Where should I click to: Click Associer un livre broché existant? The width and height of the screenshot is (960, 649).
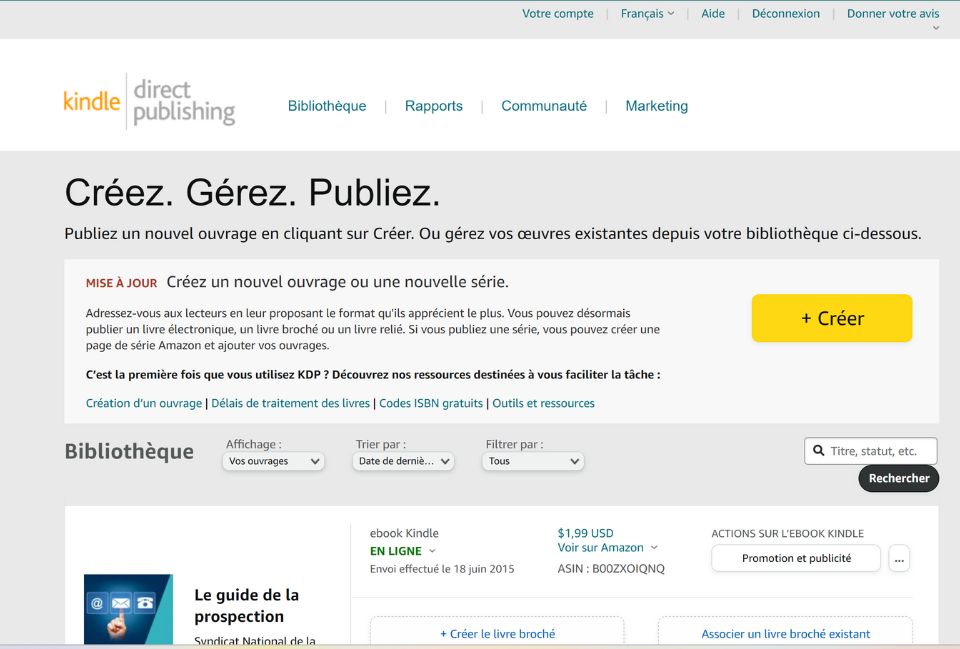785,632
